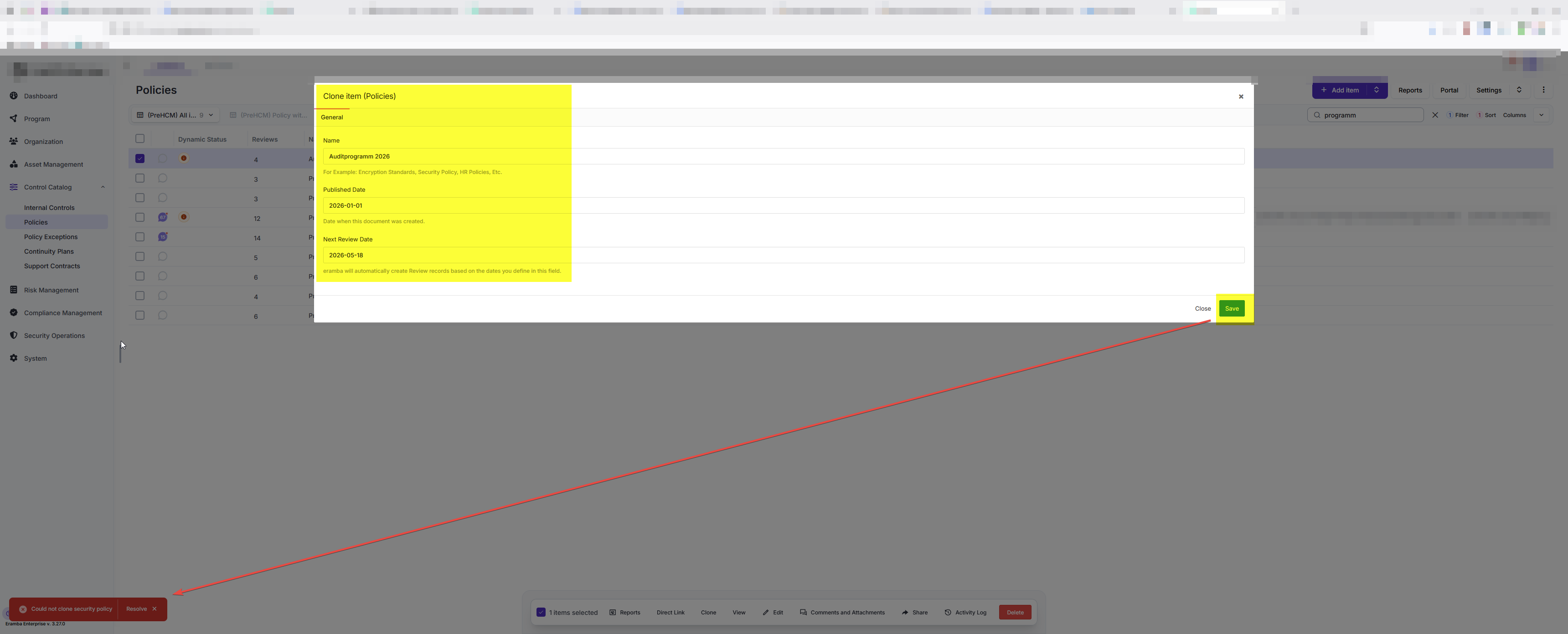The image size is (1568, 634).
Task: Click the Share arrow icon
Action: [904, 612]
